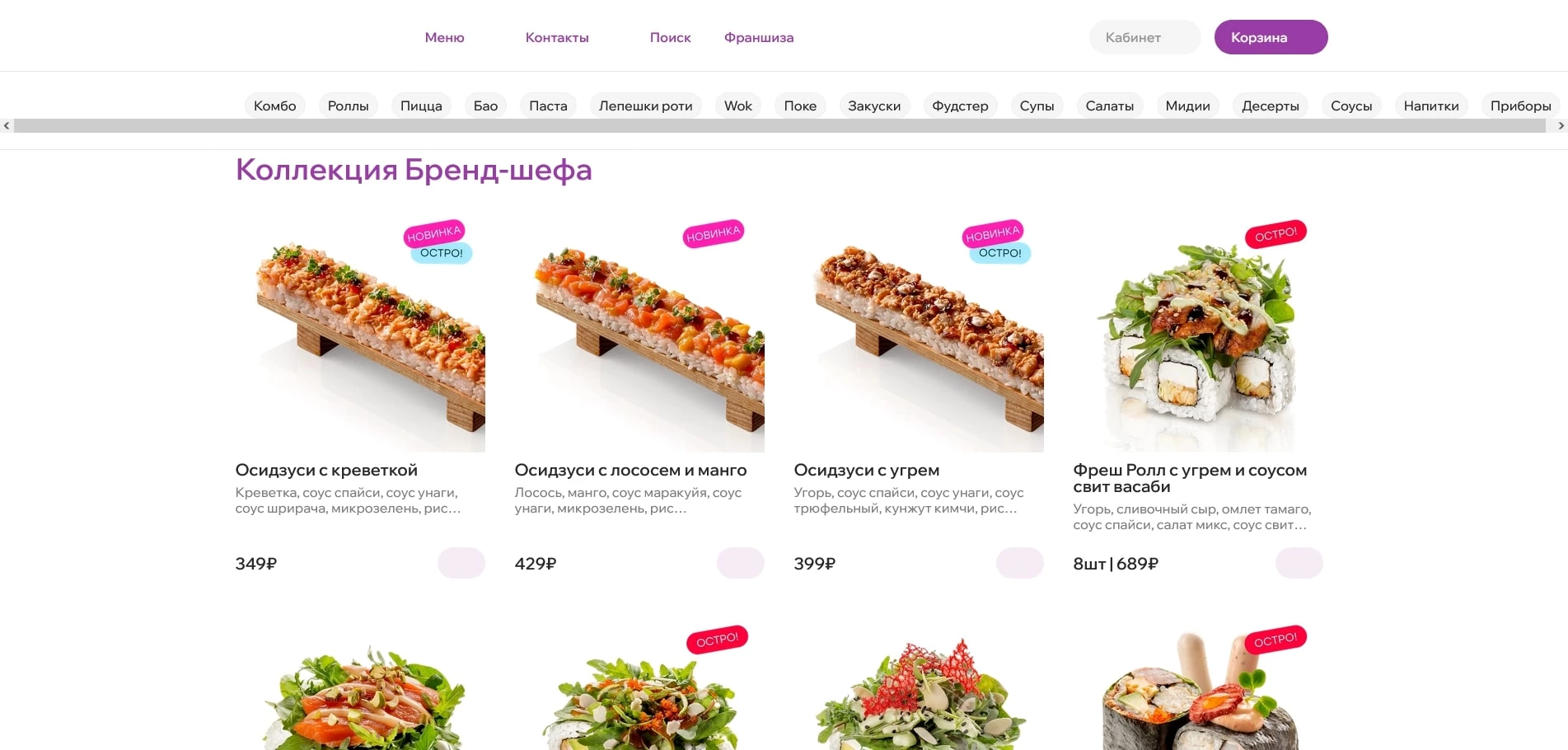The height and width of the screenshot is (750, 1568).
Task: Switch to Лепешки роти category
Action: pyautogui.click(x=646, y=105)
